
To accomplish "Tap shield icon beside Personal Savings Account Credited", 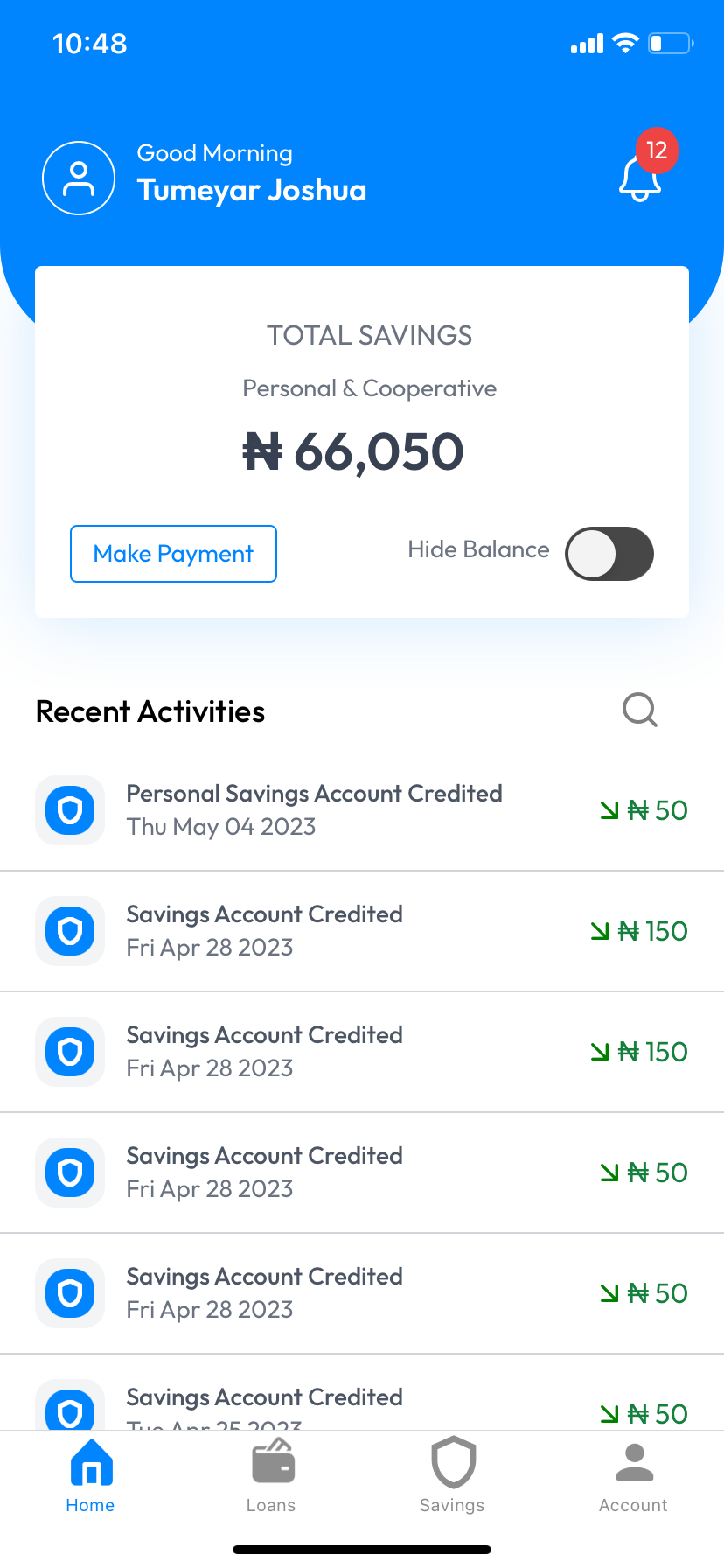I will (70, 810).
